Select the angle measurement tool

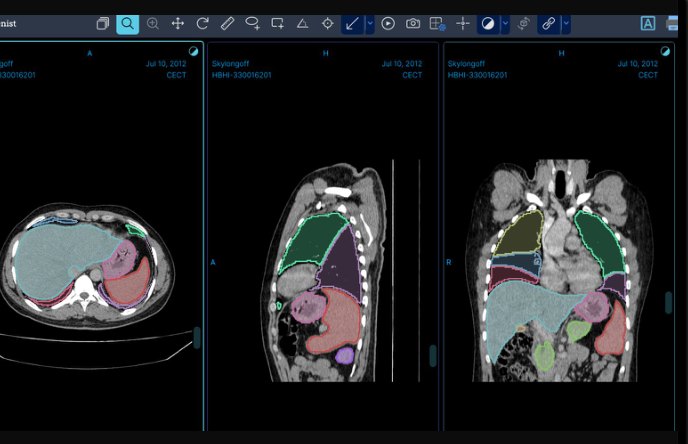[x=302, y=24]
